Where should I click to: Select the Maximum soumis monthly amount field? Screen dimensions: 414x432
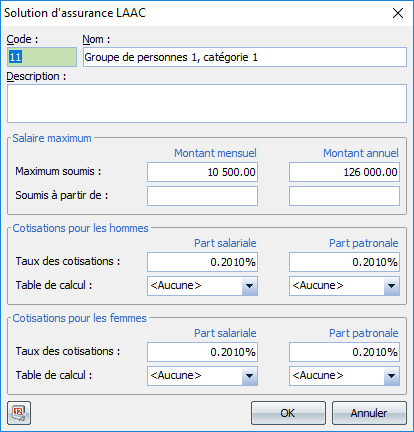(x=202, y=172)
